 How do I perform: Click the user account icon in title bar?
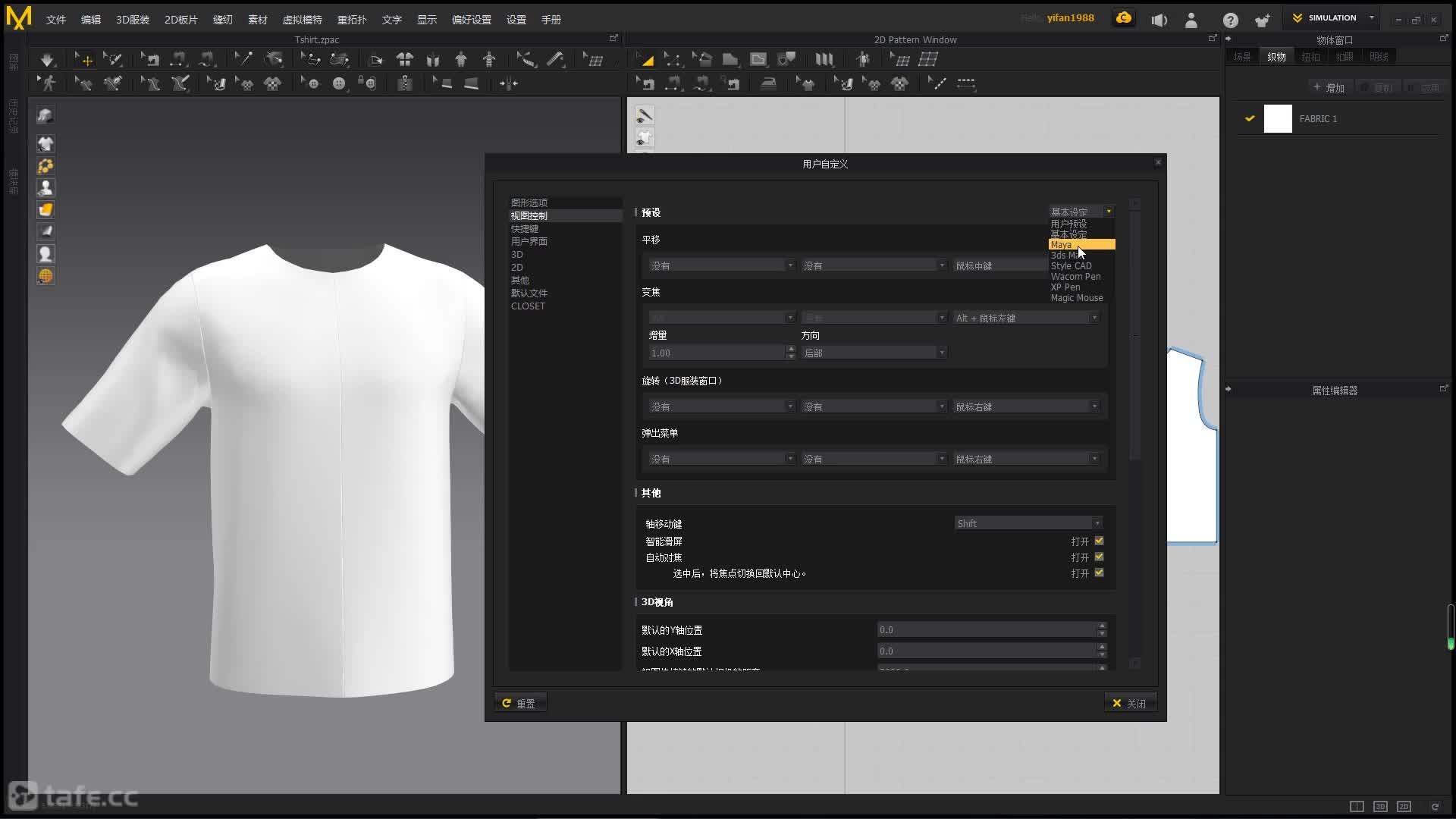(1191, 20)
